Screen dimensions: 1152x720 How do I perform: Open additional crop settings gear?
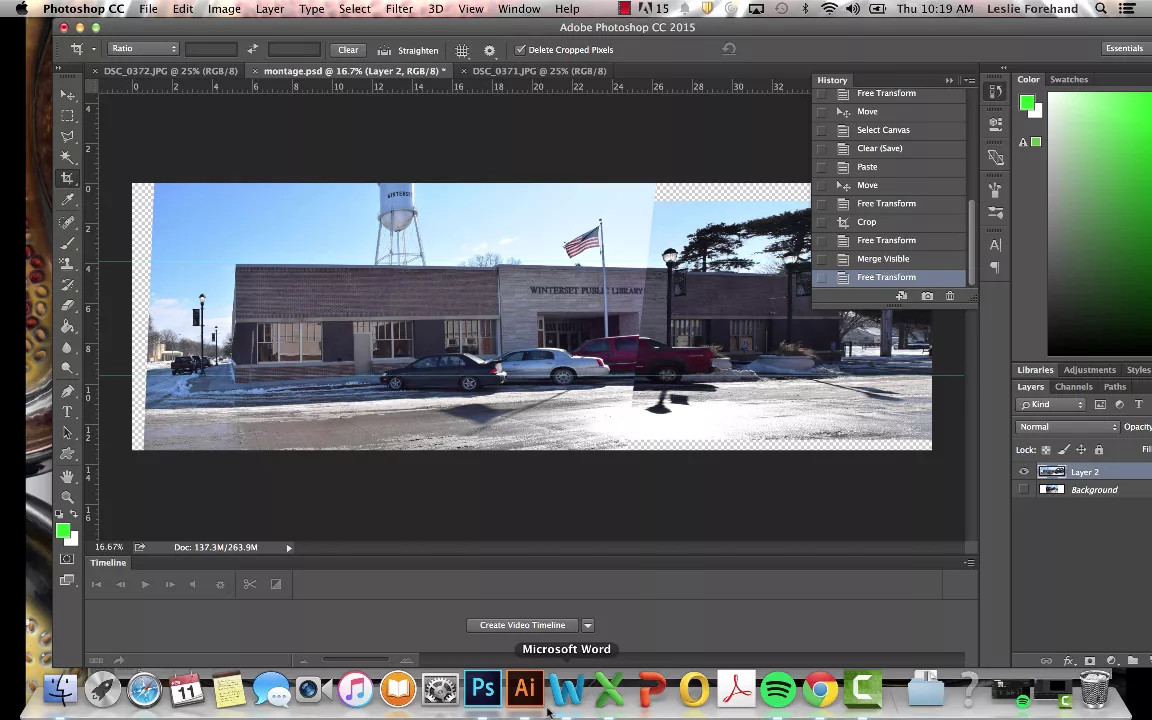click(x=489, y=50)
